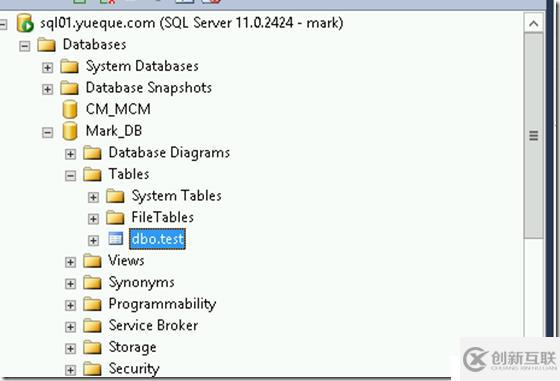The image size is (560, 381).
Task: Click the Service Broker folder icon
Action: click(x=92, y=326)
